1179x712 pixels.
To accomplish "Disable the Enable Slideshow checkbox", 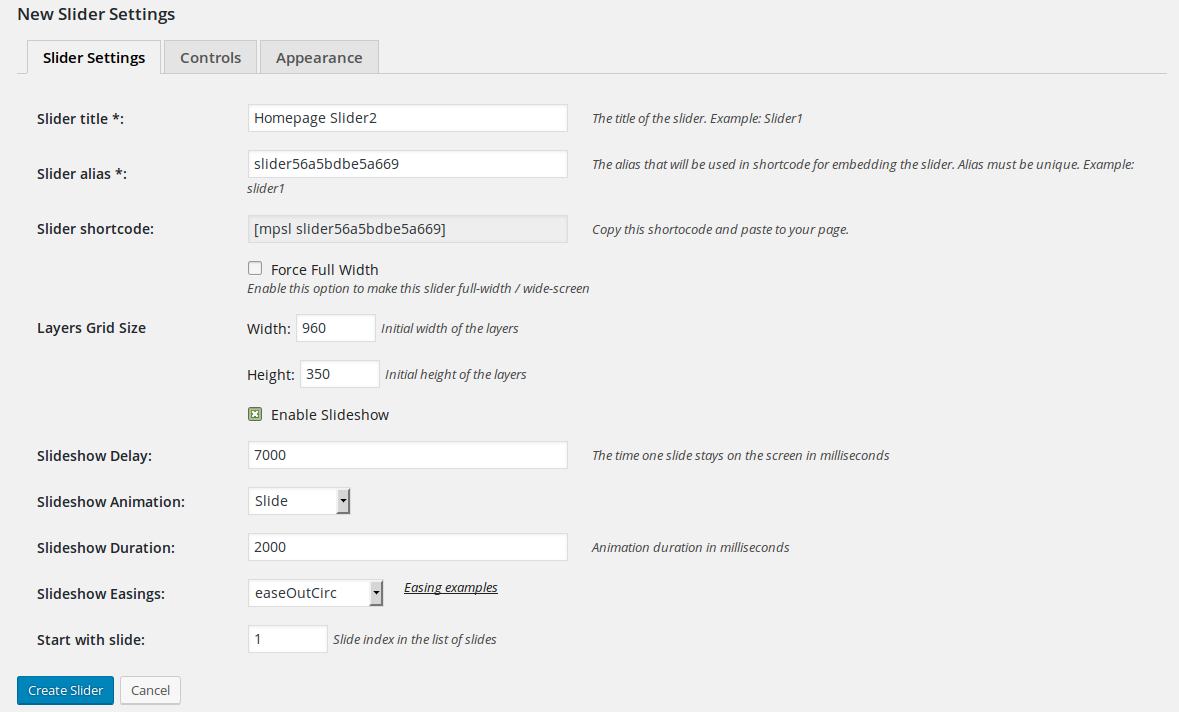I will click(x=255, y=413).
